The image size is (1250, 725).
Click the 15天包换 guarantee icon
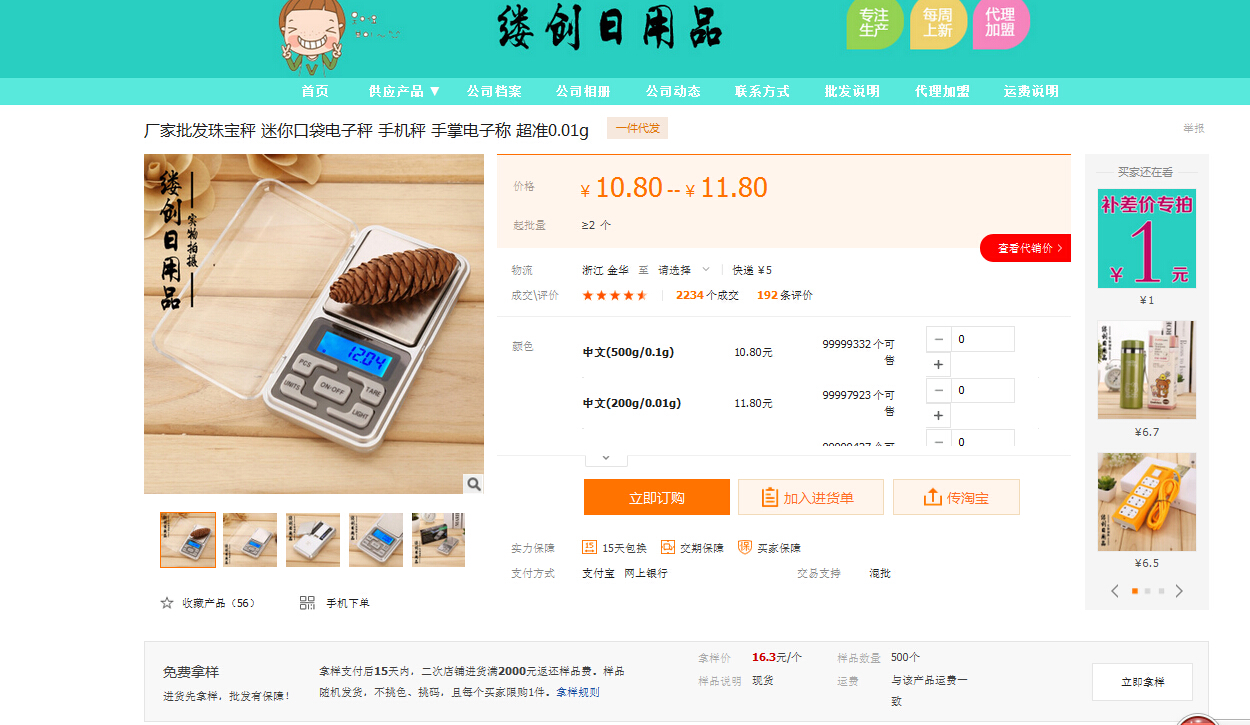point(590,547)
